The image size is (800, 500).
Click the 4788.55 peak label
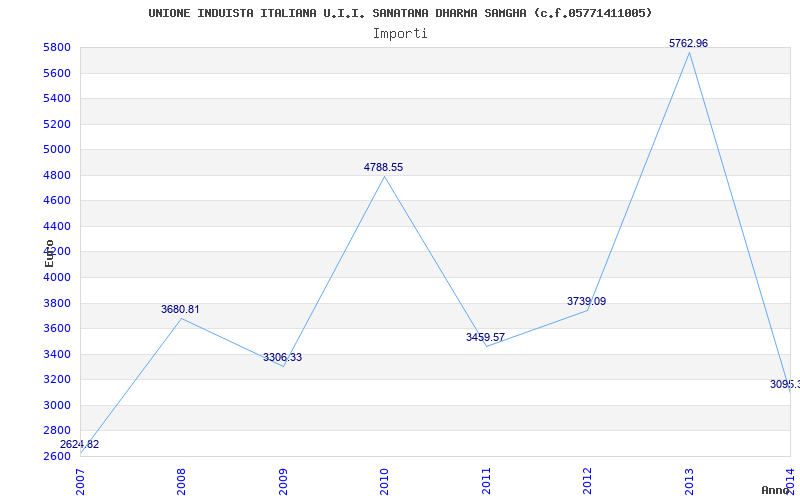(x=383, y=167)
